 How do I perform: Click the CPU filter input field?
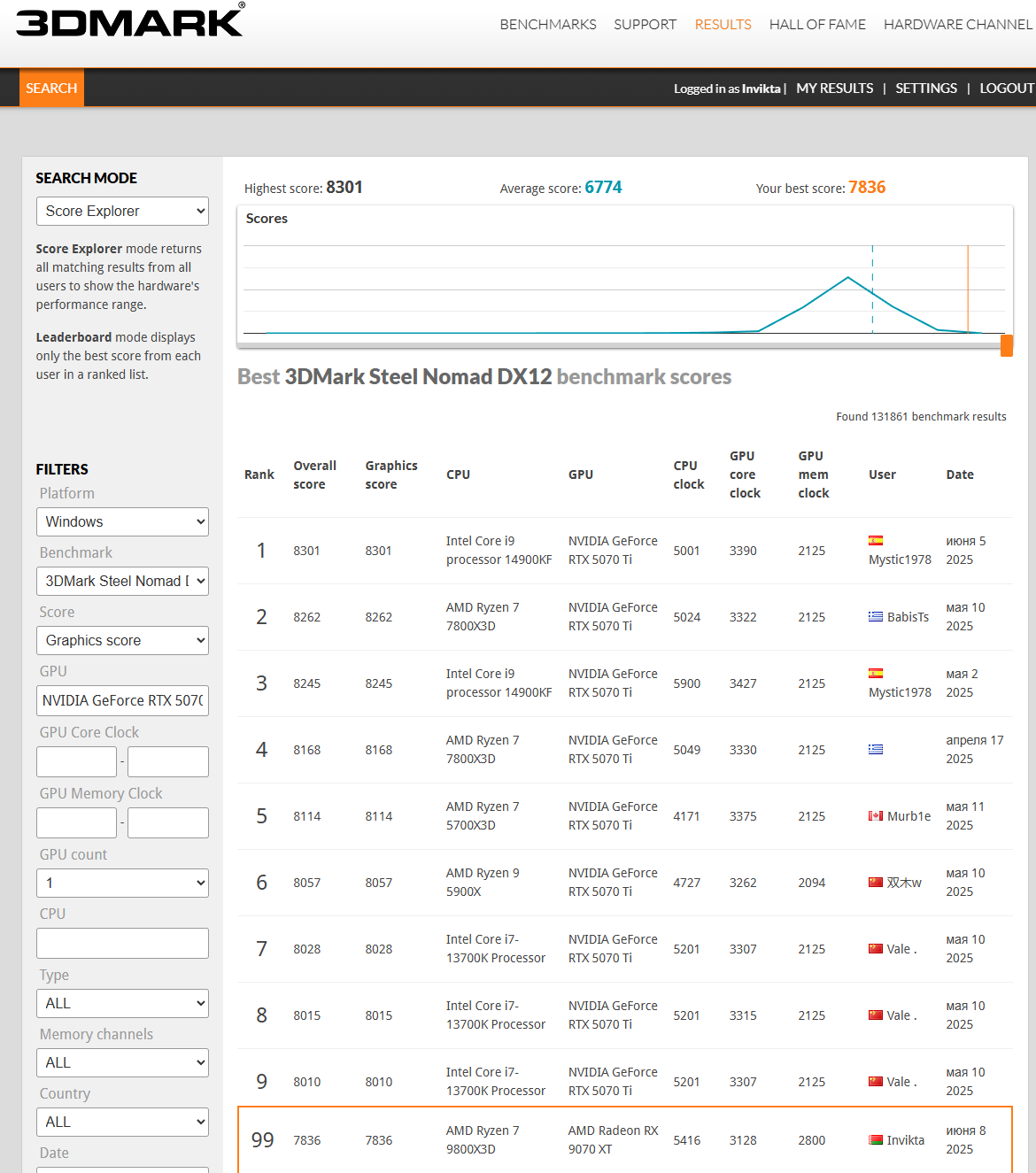(x=122, y=943)
